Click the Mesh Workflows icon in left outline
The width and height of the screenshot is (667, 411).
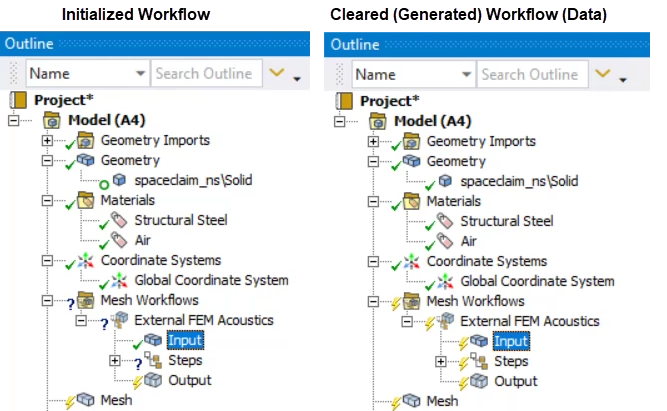pos(85,301)
